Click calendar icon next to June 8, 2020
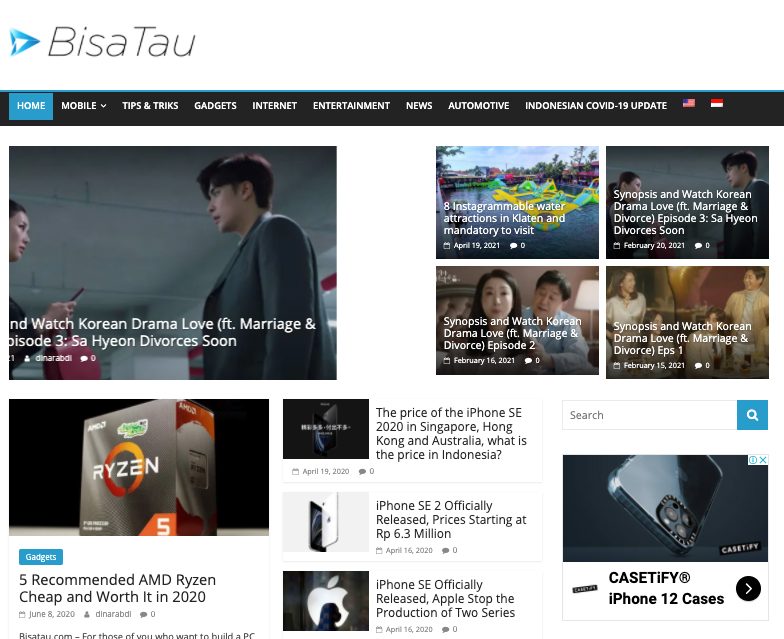The width and height of the screenshot is (784, 639). tap(22, 614)
